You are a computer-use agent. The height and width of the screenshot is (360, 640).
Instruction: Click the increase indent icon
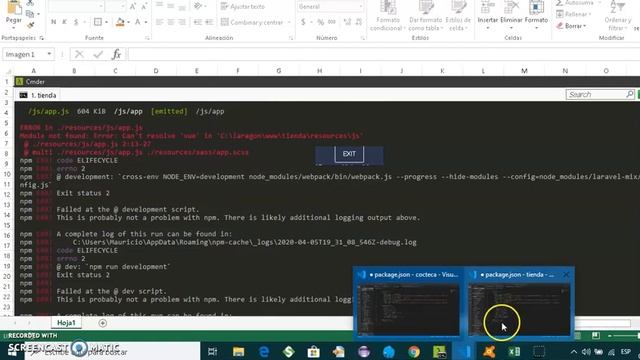pos(209,22)
